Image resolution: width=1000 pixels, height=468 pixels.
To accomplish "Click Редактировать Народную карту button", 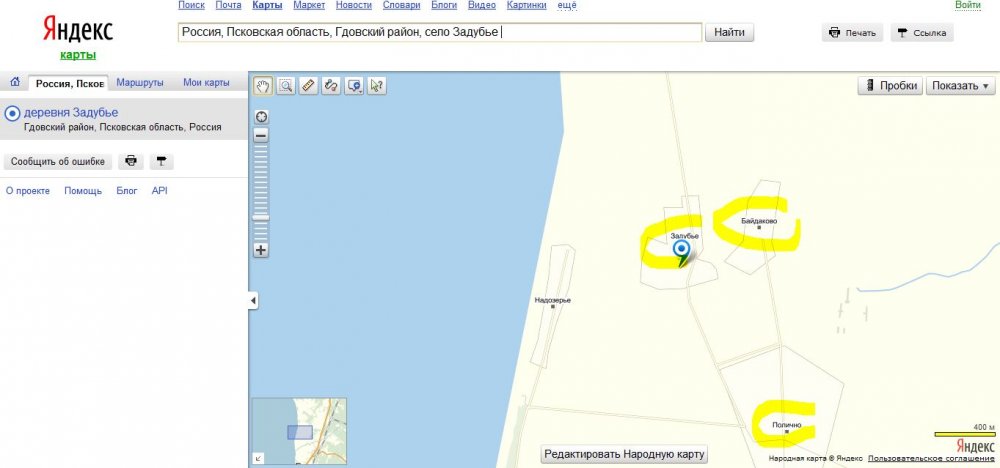I will coord(624,454).
